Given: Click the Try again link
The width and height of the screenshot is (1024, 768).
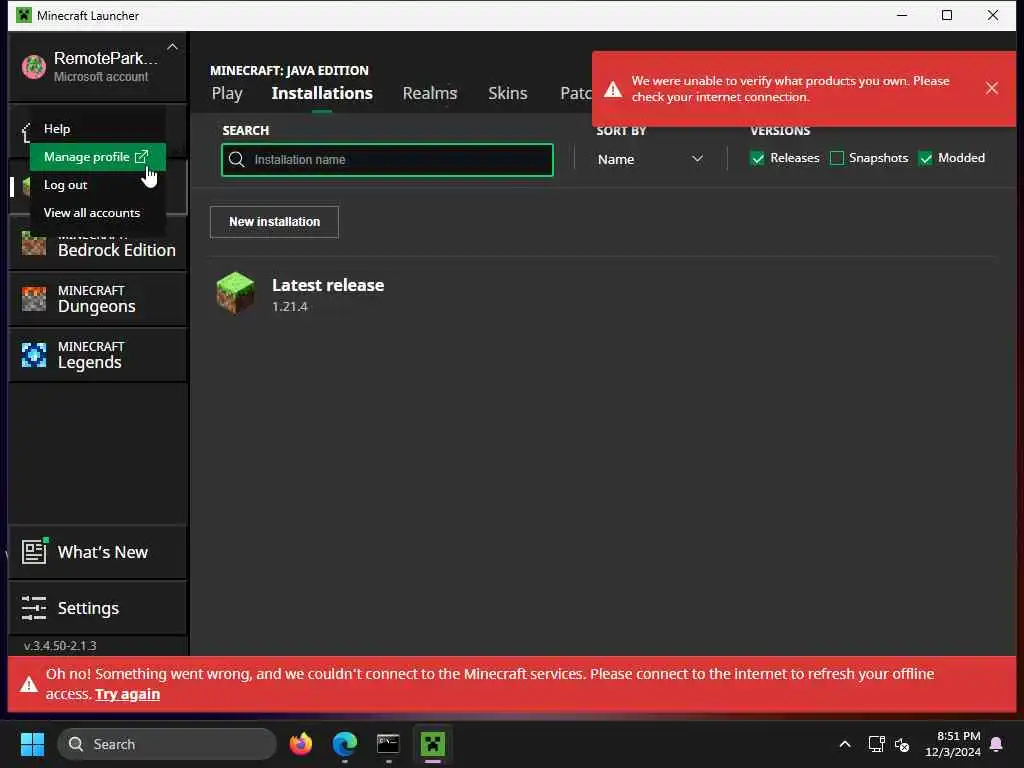Looking at the screenshot, I should pos(127,694).
